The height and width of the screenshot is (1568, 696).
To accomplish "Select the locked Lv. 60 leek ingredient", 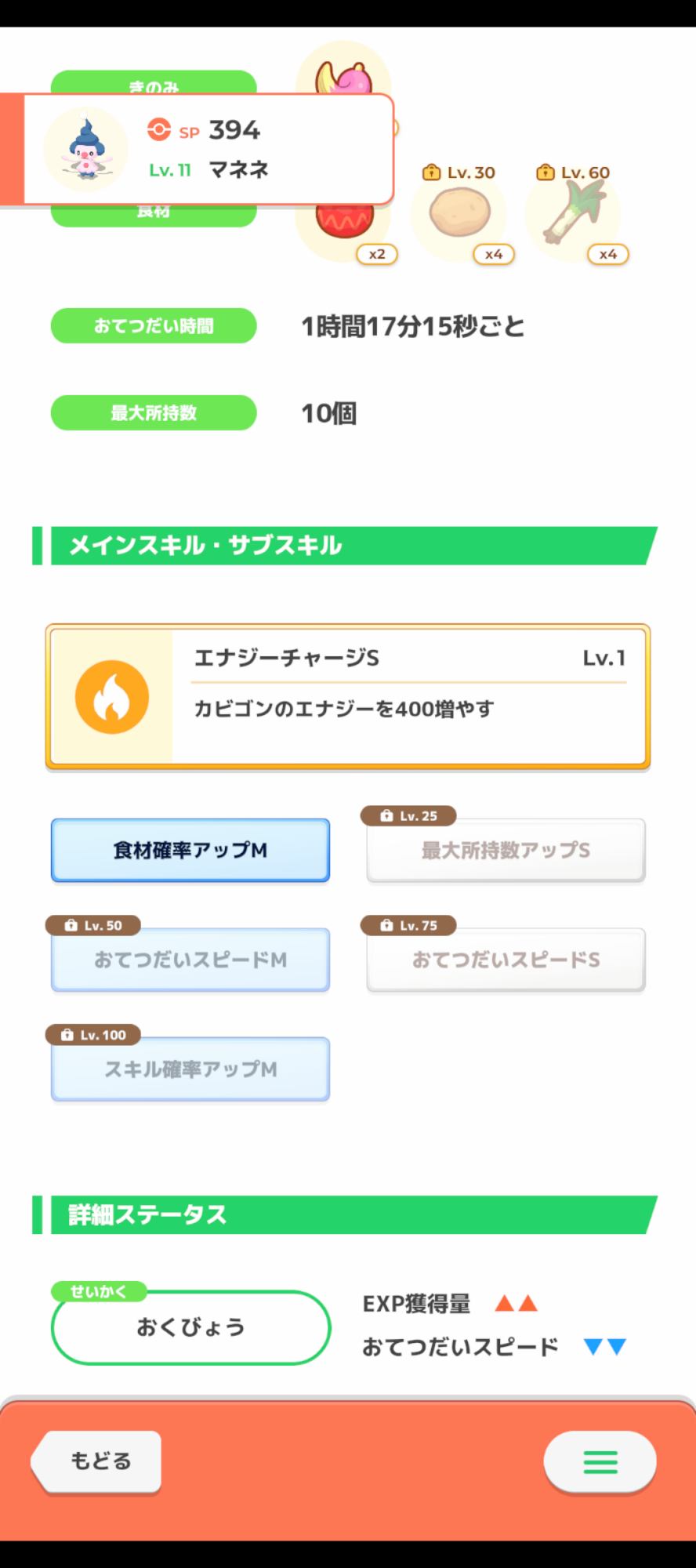I will pyautogui.click(x=576, y=213).
